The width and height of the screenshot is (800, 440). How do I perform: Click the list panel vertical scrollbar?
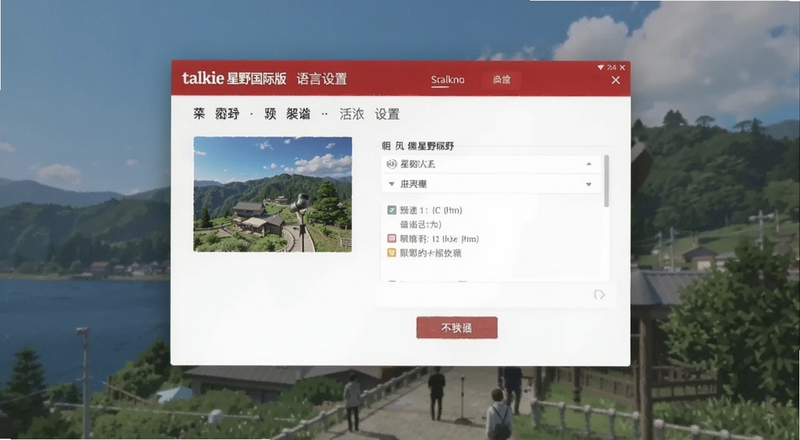(x=606, y=181)
